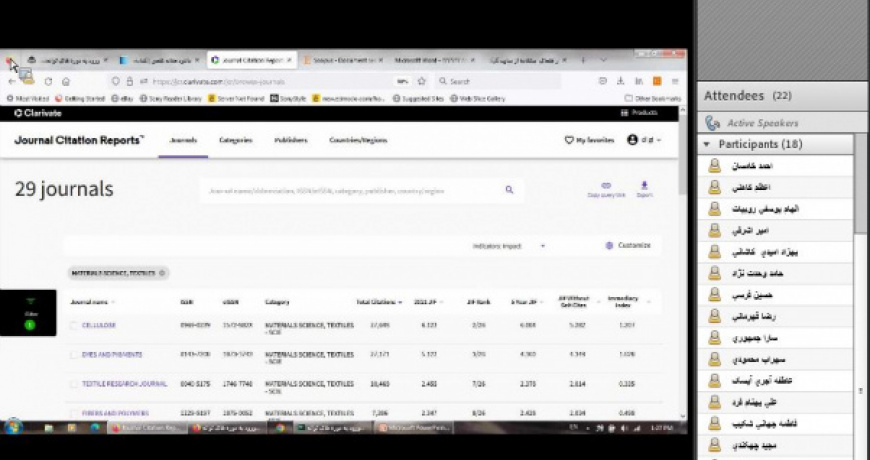Click the zoom level indicator in address bar

pos(402,81)
